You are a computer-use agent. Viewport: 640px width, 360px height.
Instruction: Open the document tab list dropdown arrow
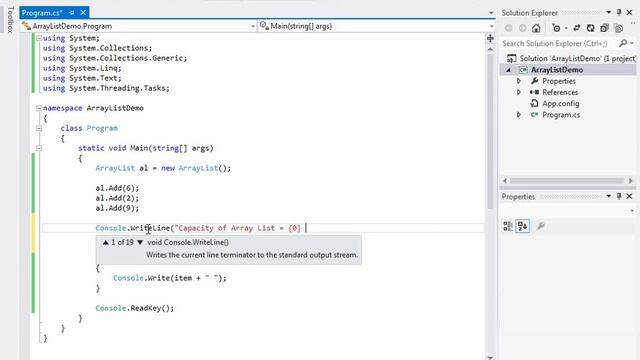point(491,13)
